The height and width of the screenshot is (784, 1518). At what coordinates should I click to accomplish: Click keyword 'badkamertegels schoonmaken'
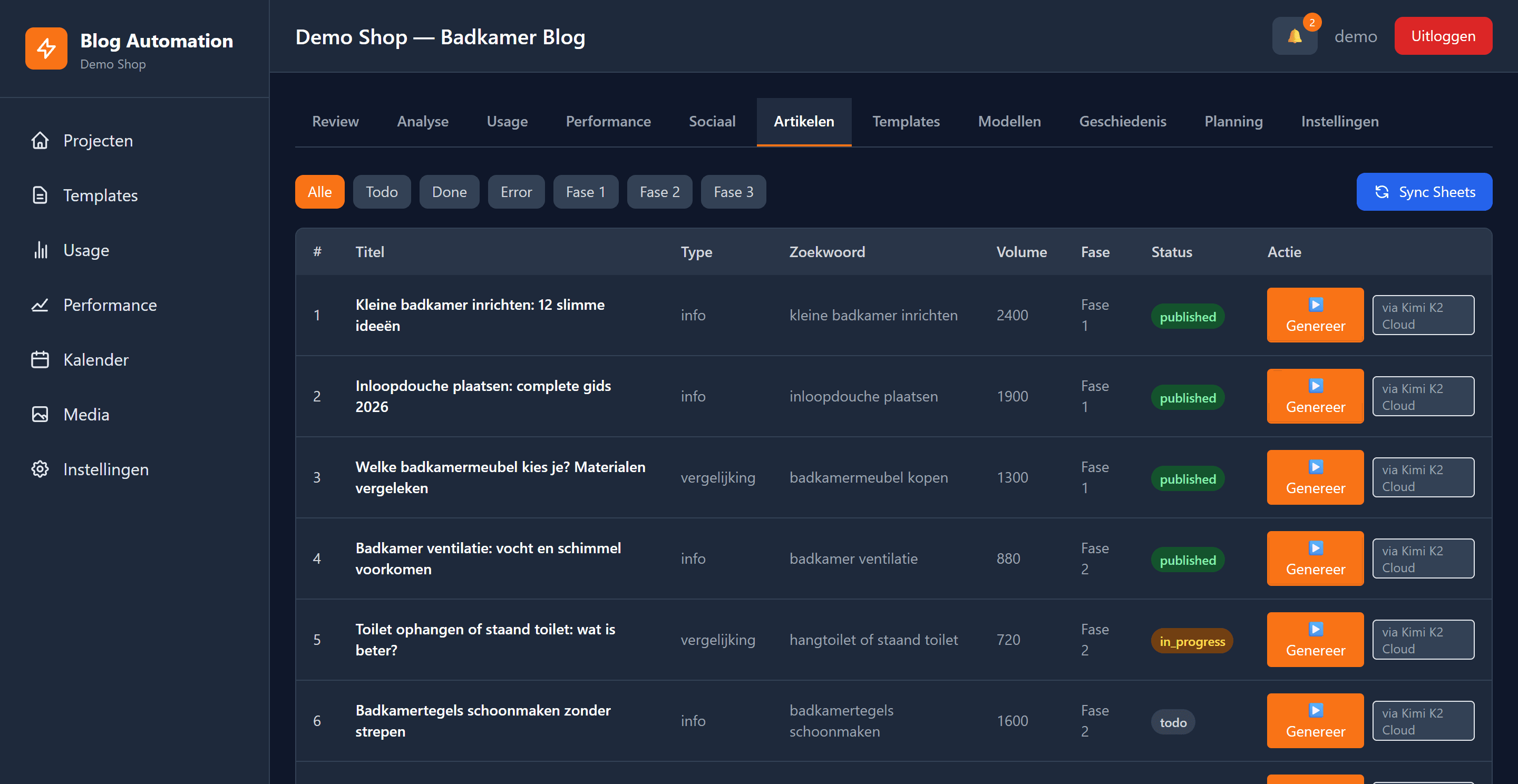click(841, 721)
